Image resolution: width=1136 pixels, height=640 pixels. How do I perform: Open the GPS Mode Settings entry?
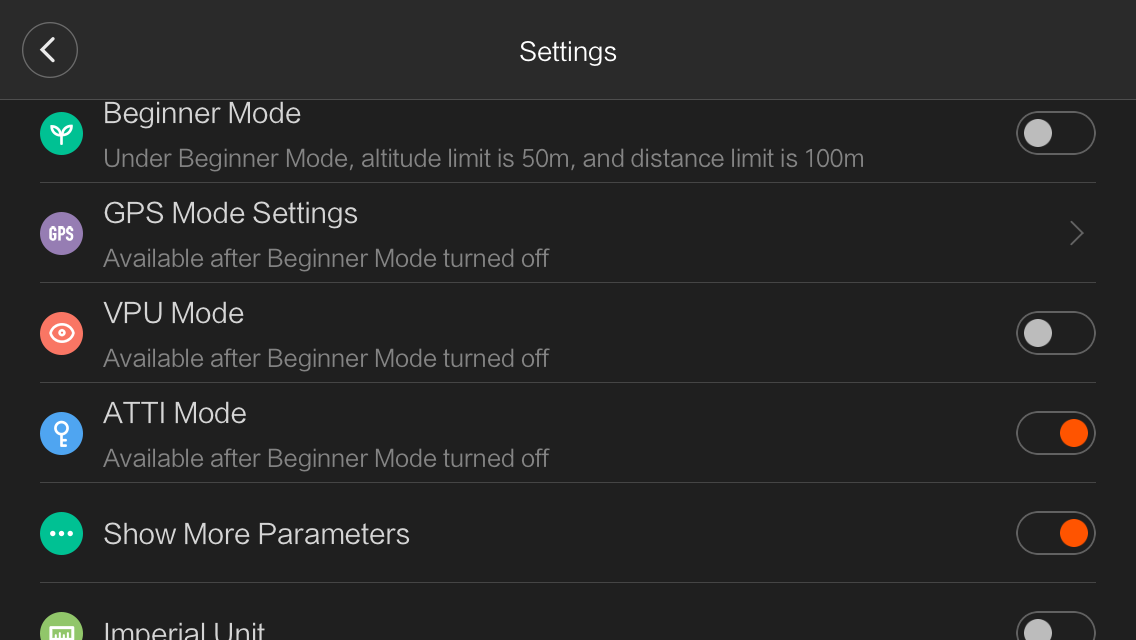pos(567,233)
